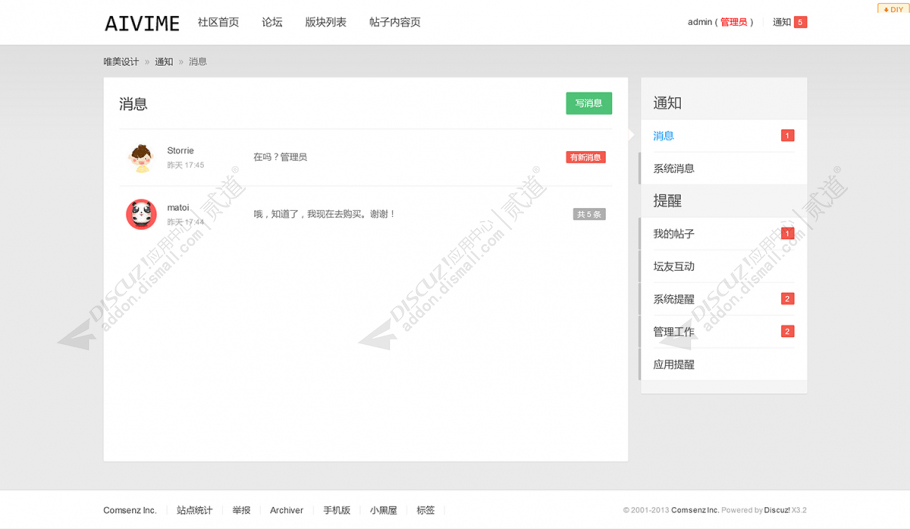The image size is (910, 529).
Task: Click the admin username link
Action: tap(699, 22)
